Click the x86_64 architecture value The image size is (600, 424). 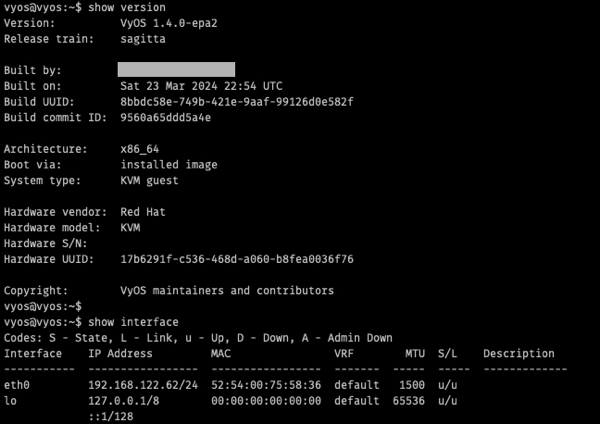tap(140, 149)
